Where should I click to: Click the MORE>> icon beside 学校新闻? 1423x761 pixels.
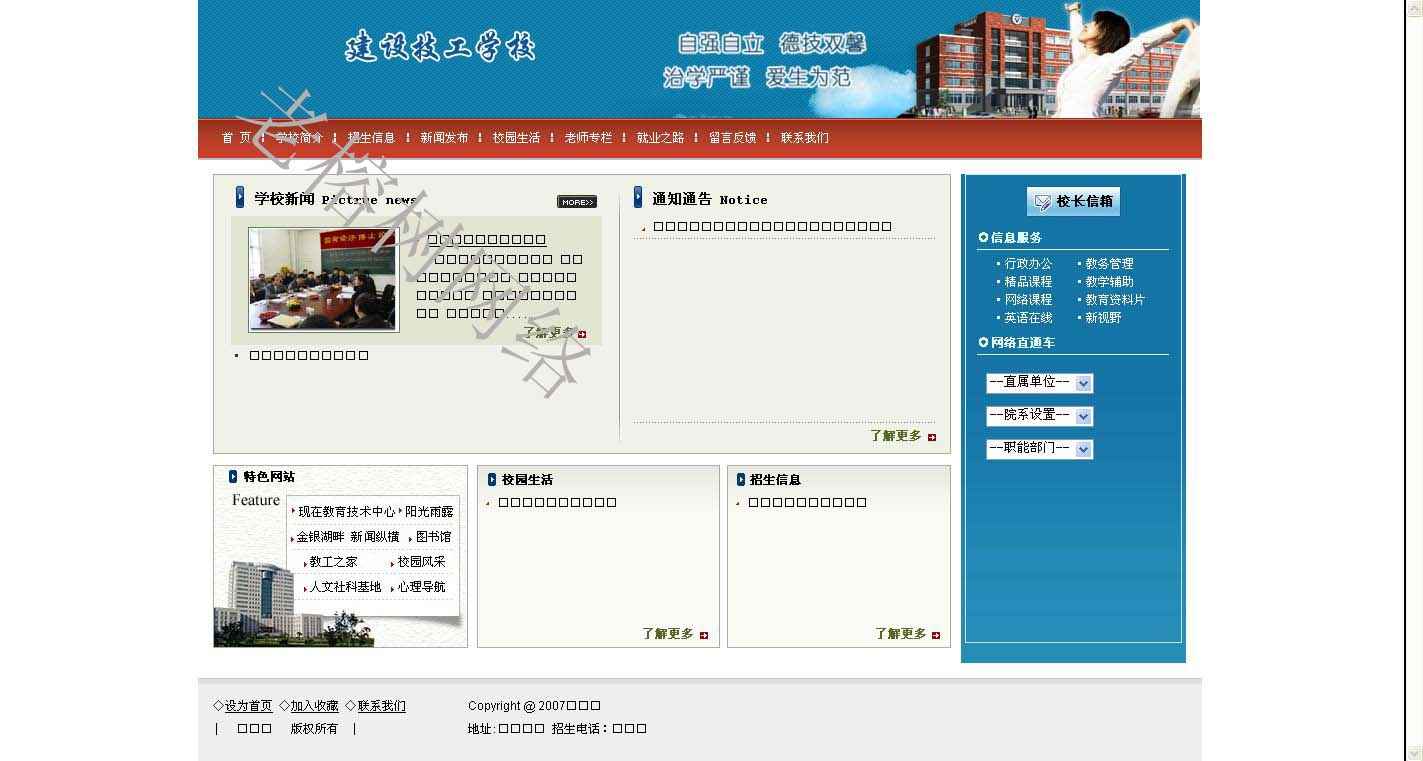576,202
